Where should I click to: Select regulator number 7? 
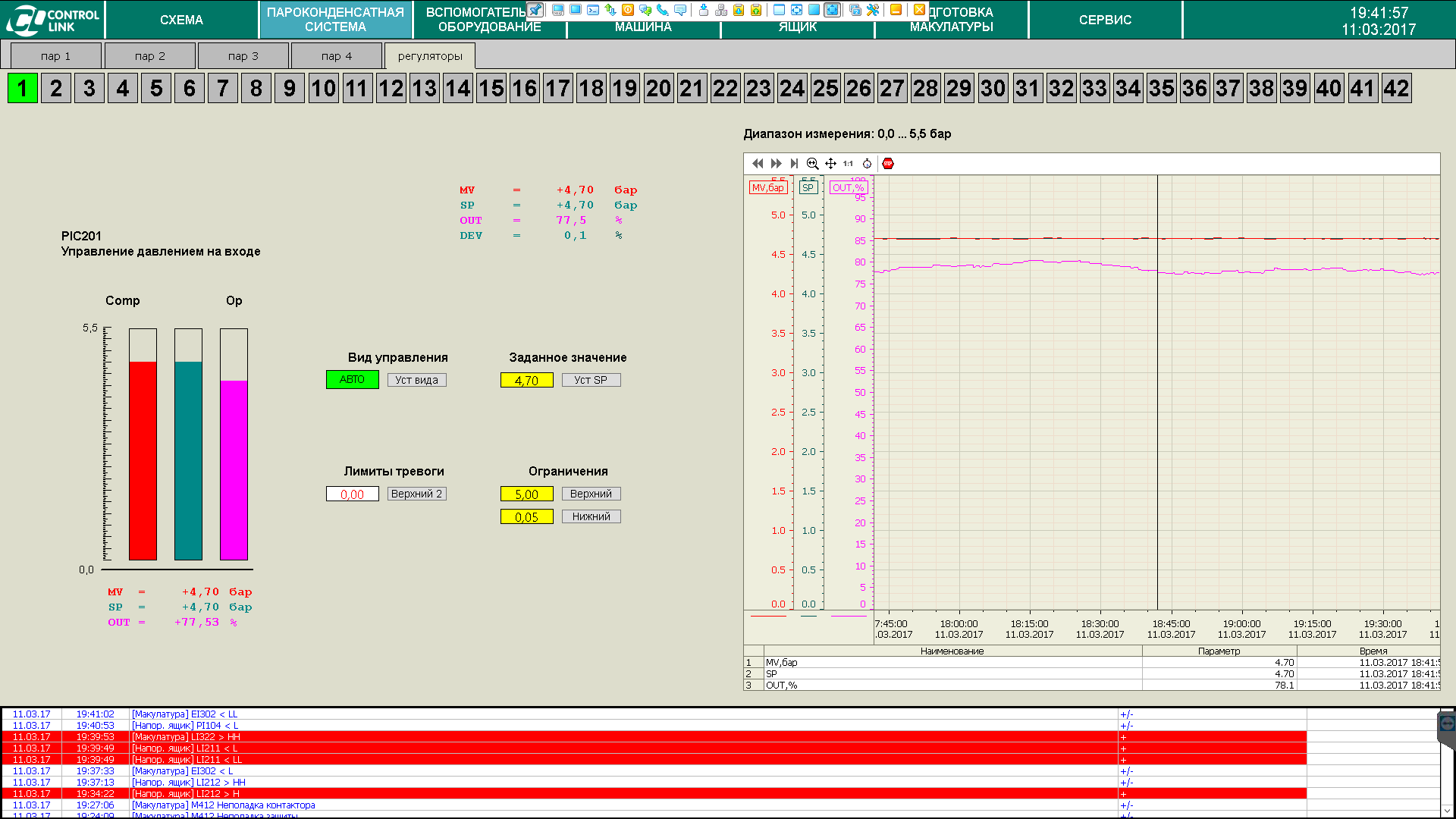[223, 88]
